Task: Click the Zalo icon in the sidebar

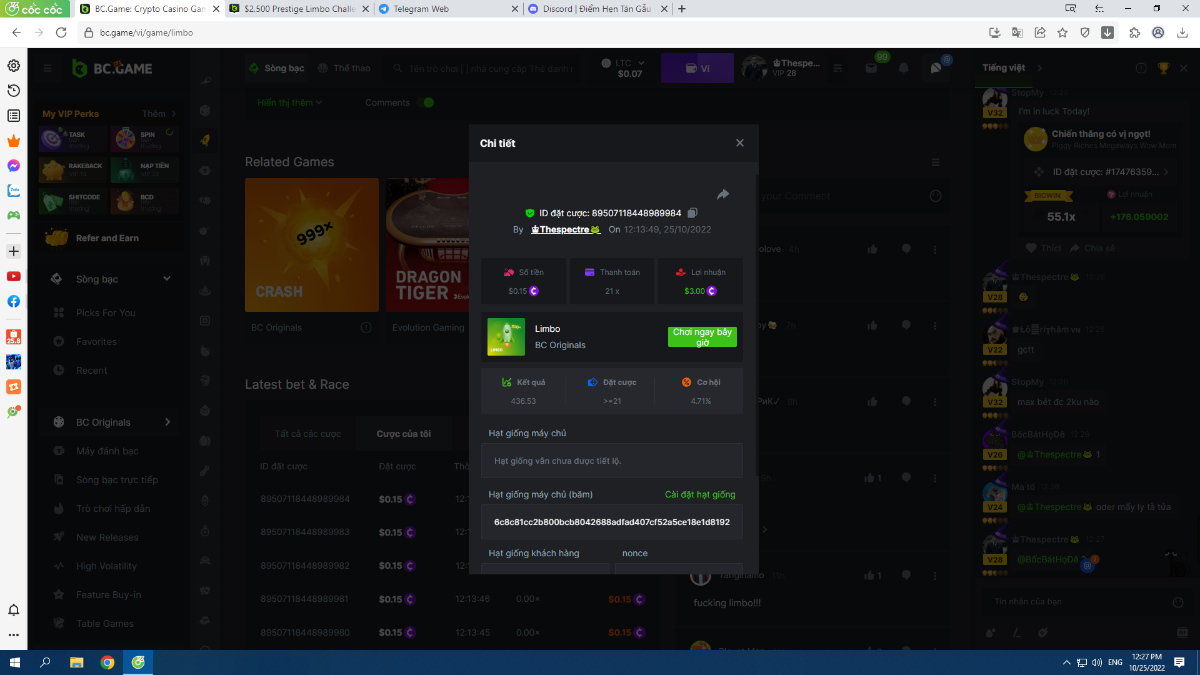Action: (x=14, y=190)
